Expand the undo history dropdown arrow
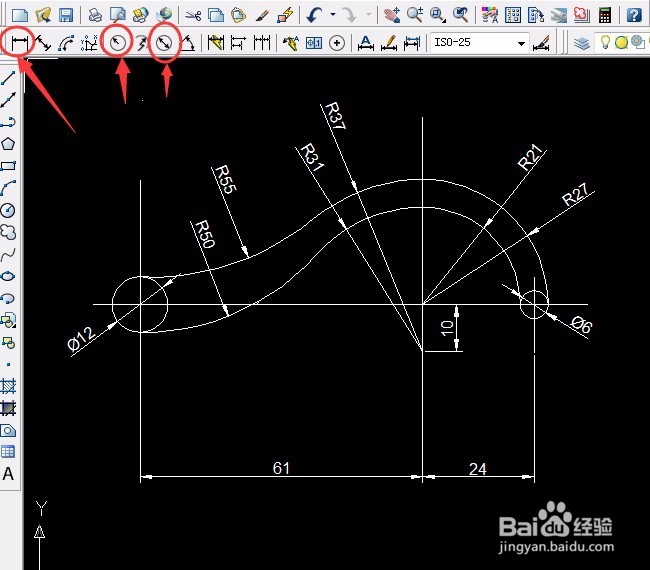 pyautogui.click(x=332, y=15)
